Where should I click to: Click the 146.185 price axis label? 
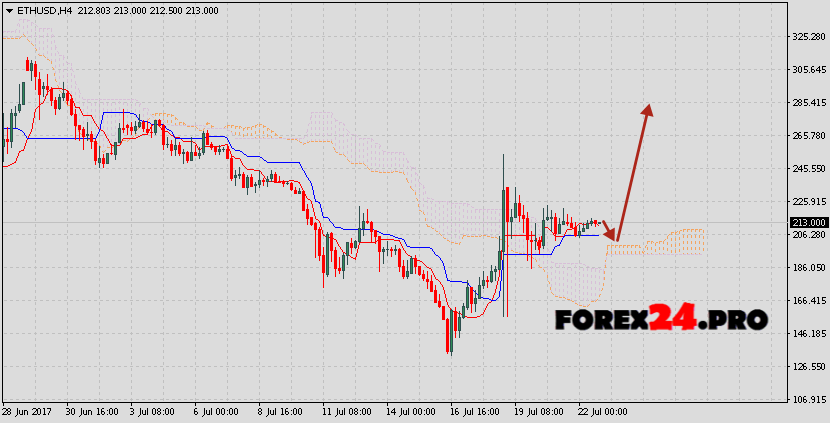pos(808,334)
